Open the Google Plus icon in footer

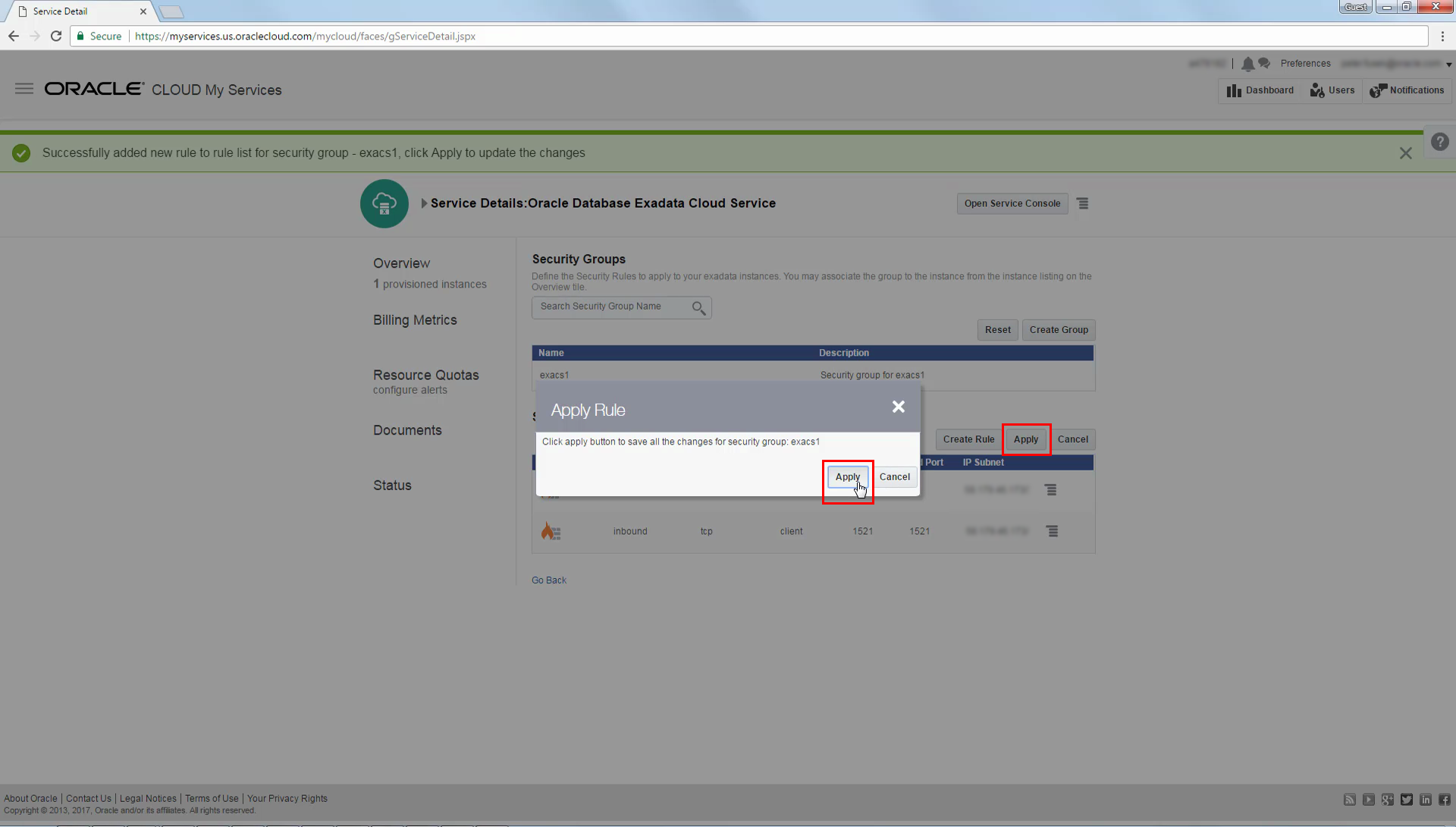(1388, 800)
